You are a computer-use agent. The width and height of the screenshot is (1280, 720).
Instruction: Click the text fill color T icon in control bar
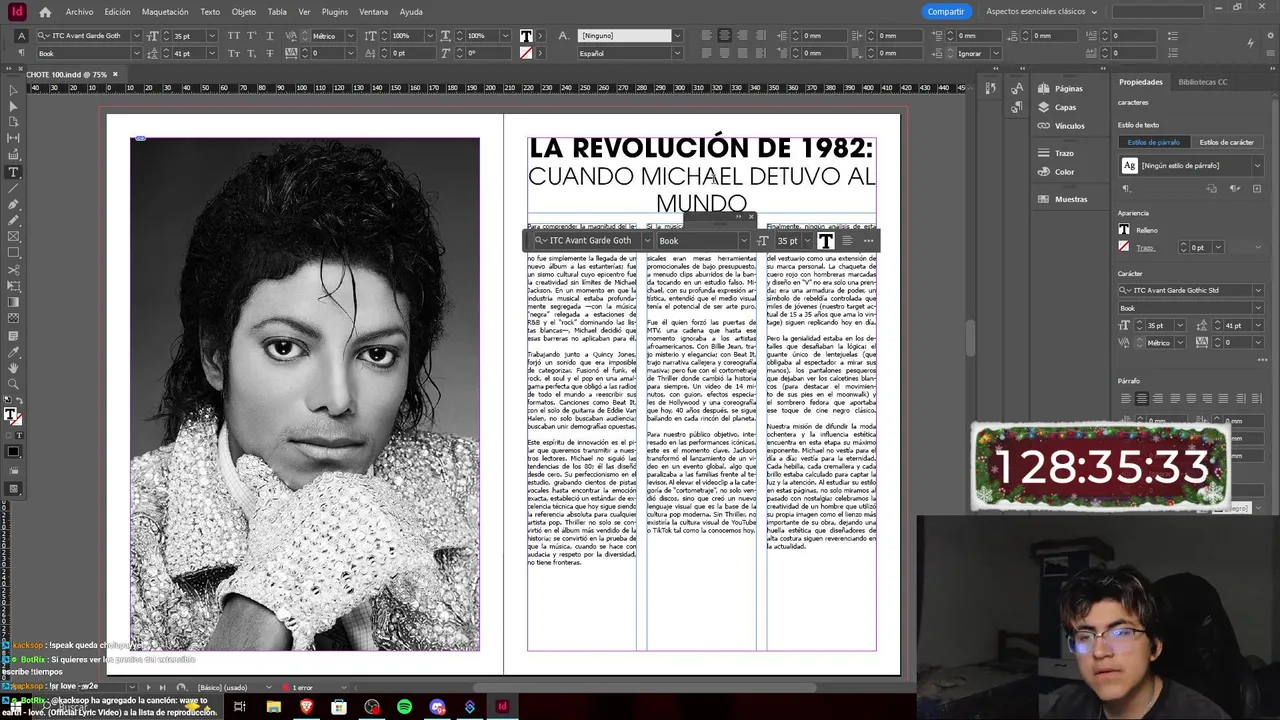pos(526,36)
